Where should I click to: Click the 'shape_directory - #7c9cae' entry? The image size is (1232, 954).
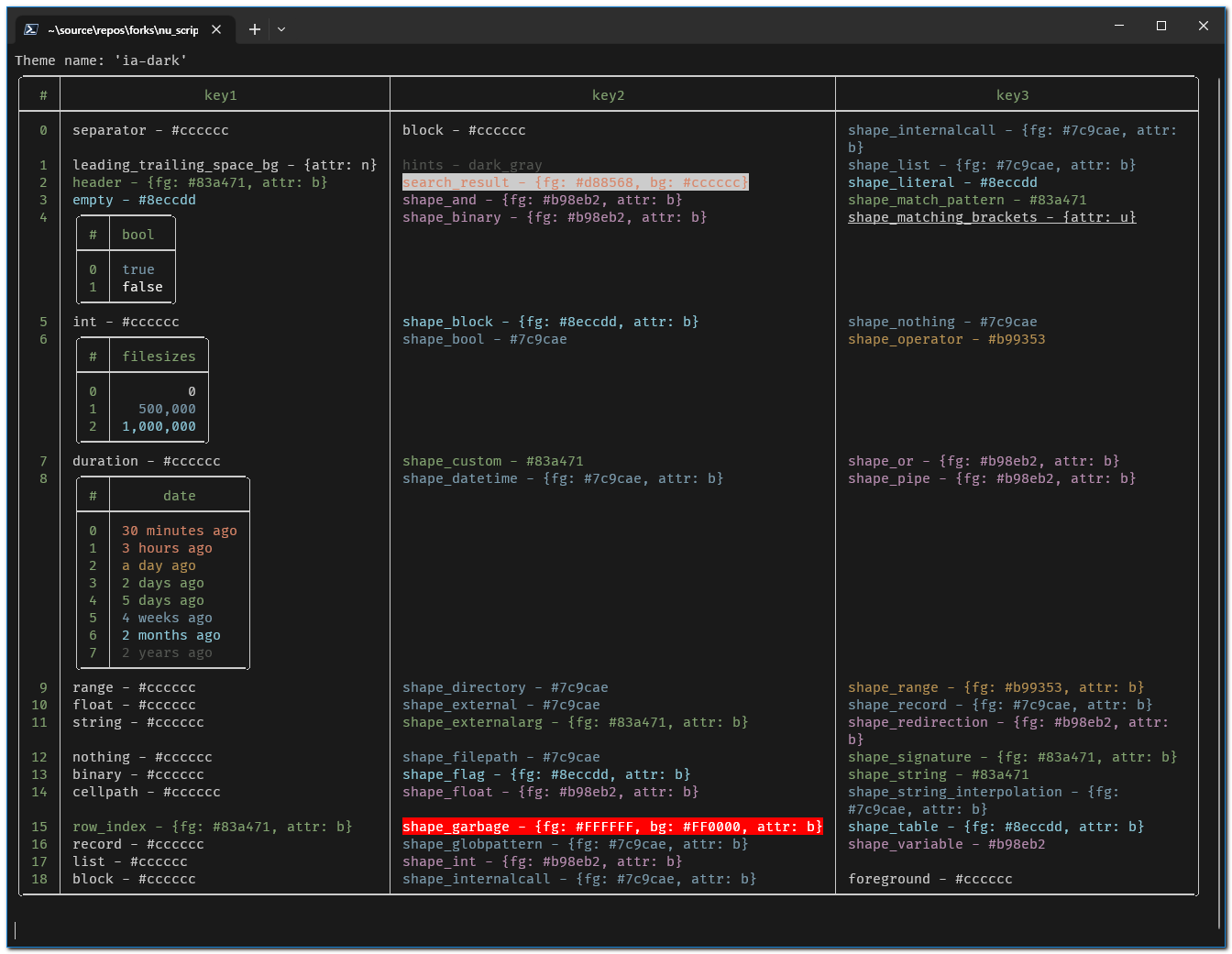click(506, 687)
